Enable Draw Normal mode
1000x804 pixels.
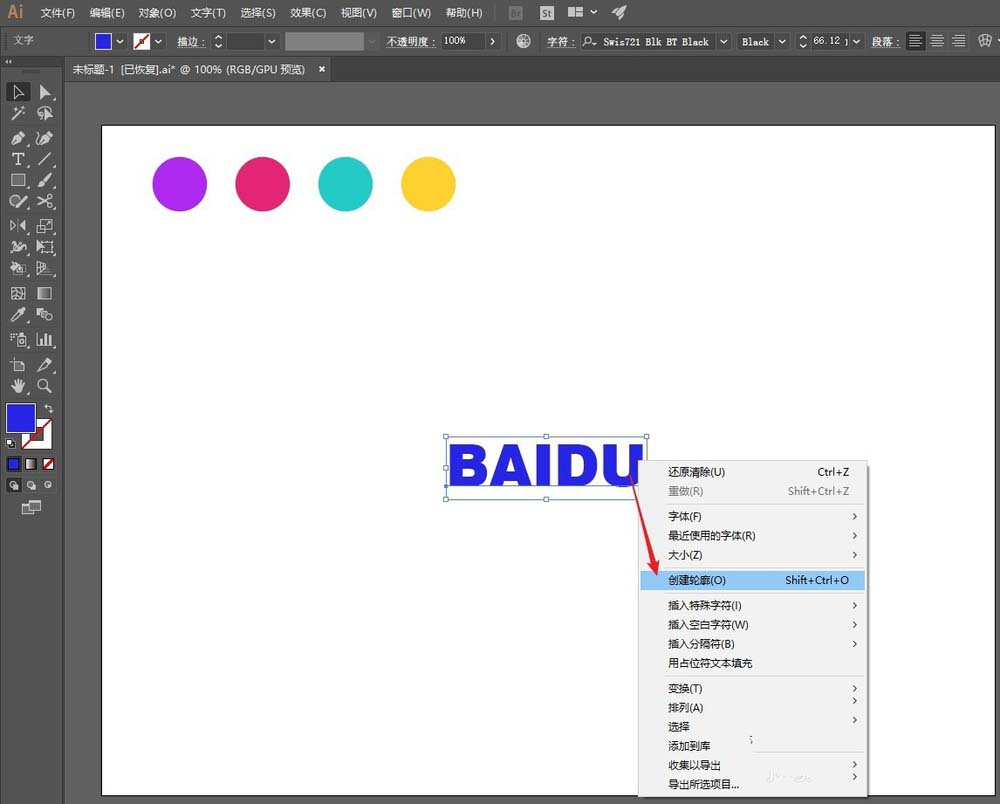coord(13,485)
